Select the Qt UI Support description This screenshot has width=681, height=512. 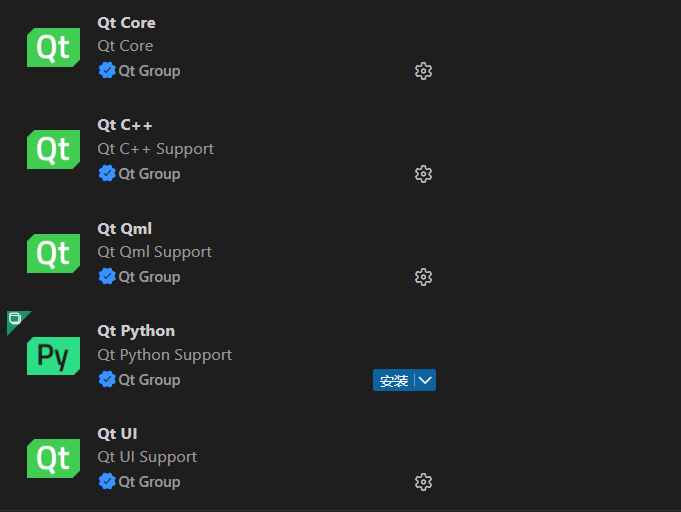click(147, 457)
